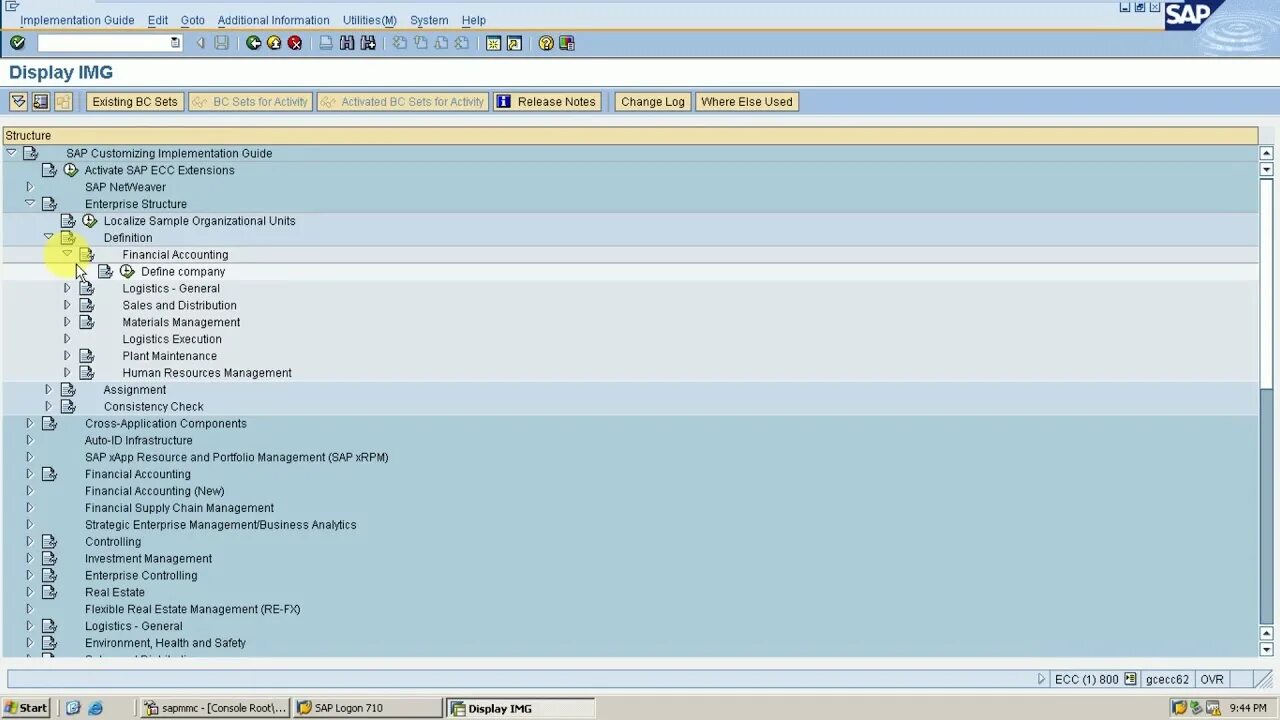Click execute icon for Localize Sample Organizational Units
Viewport: 1280px width, 720px height.
point(90,221)
